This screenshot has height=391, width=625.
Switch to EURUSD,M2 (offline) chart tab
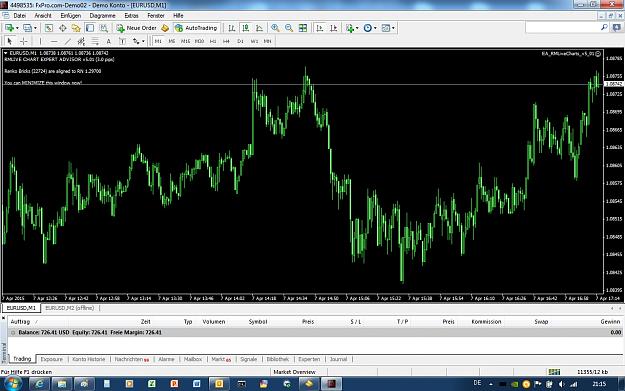70,308
